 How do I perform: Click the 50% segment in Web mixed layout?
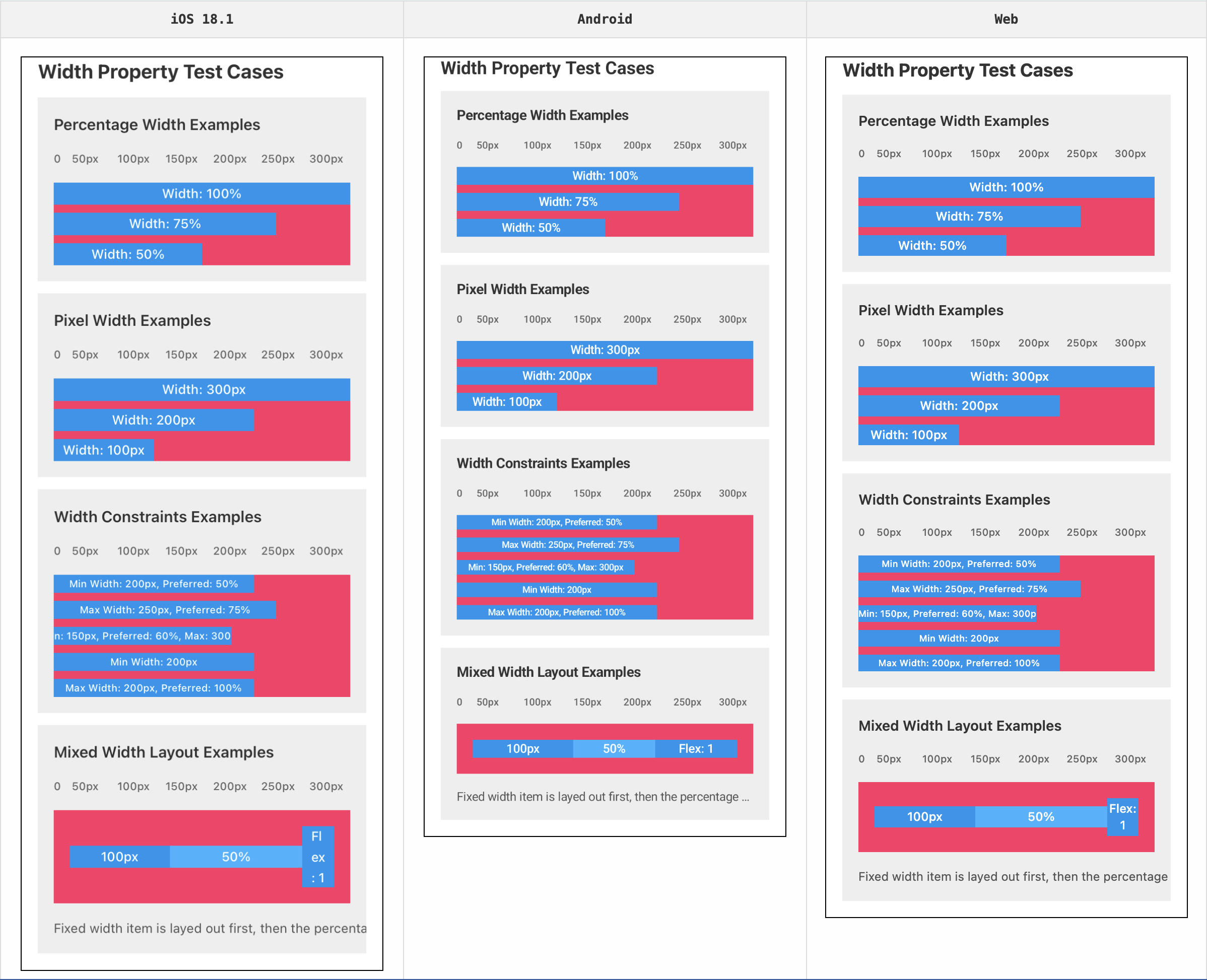pyautogui.click(x=1041, y=816)
